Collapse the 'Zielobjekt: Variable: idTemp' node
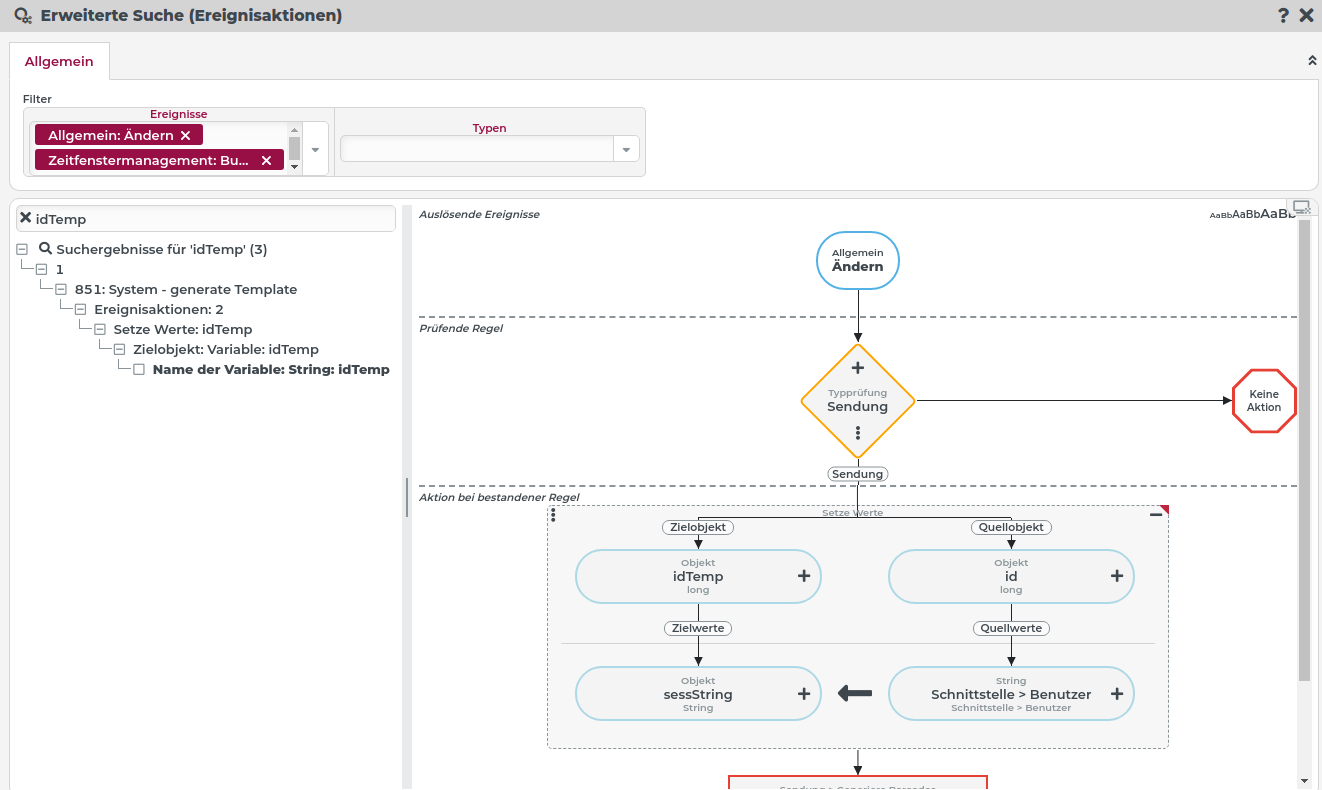 point(119,349)
